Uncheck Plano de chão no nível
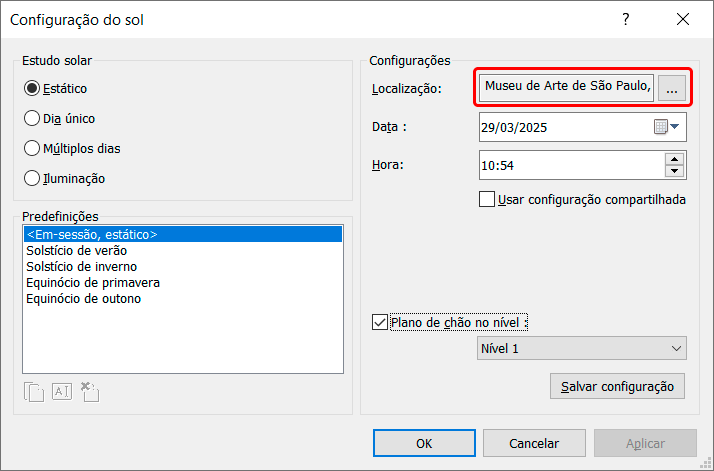This screenshot has width=714, height=471. pos(379,322)
